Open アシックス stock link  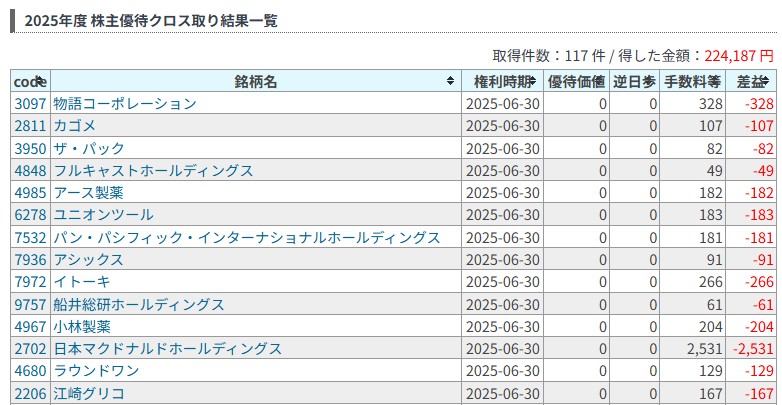pyautogui.click(x=89, y=259)
